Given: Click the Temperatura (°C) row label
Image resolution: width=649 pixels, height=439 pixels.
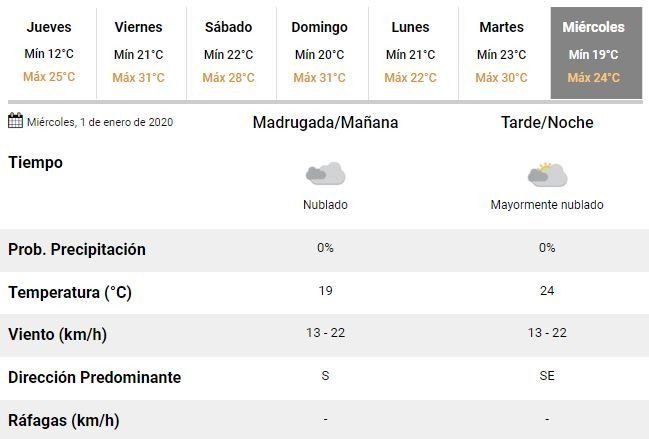Looking at the screenshot, I should pos(70,293).
